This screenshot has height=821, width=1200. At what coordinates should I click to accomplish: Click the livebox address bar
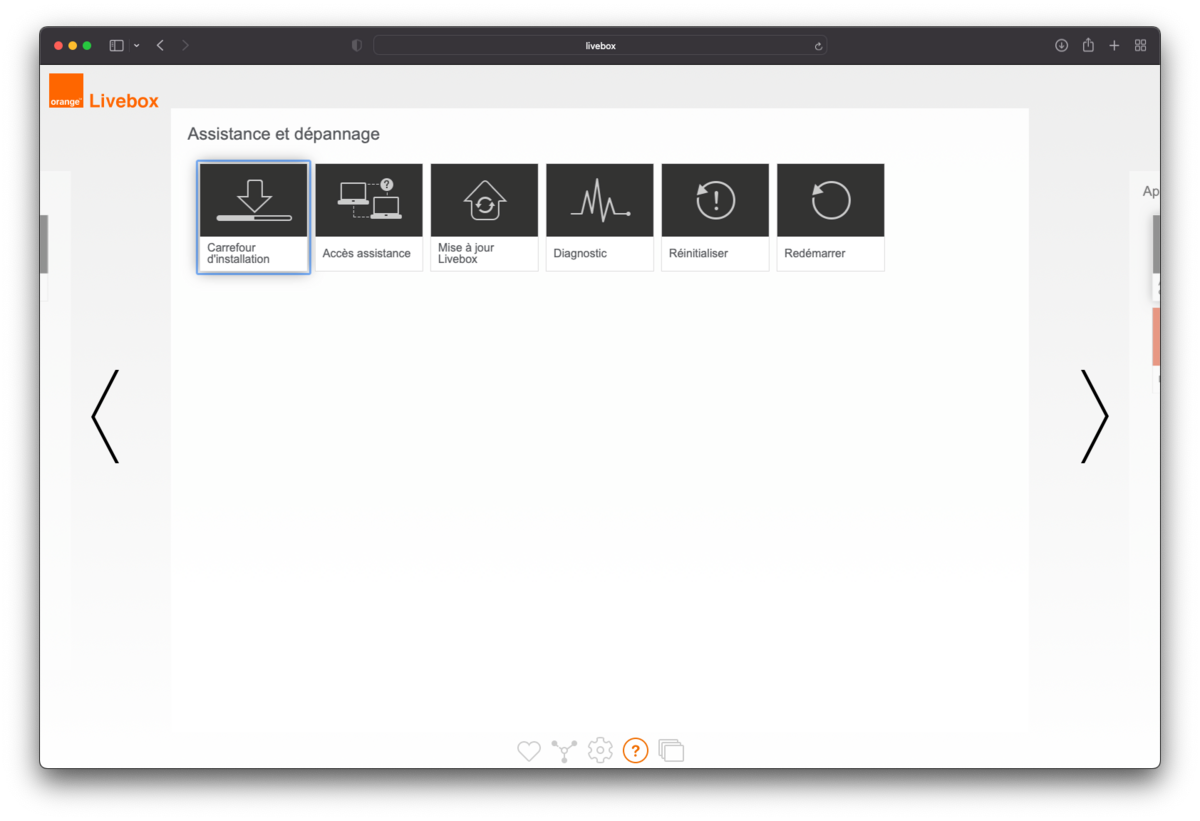click(600, 45)
